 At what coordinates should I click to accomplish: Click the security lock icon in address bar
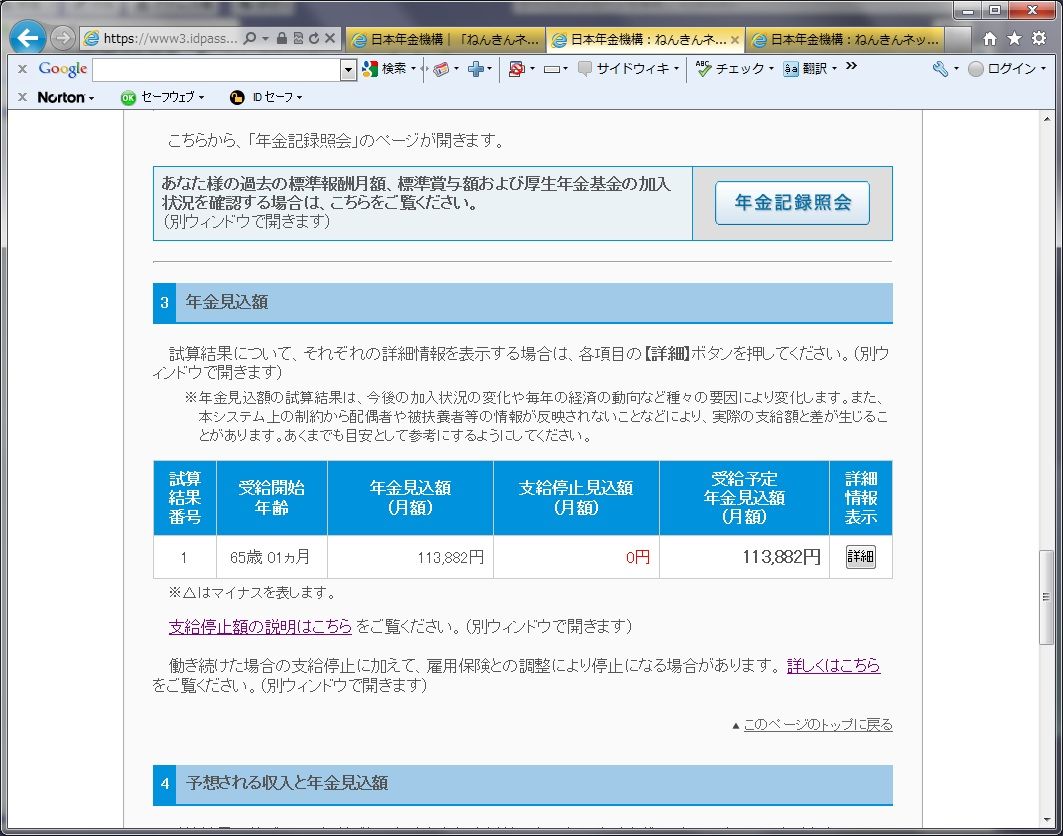point(281,38)
